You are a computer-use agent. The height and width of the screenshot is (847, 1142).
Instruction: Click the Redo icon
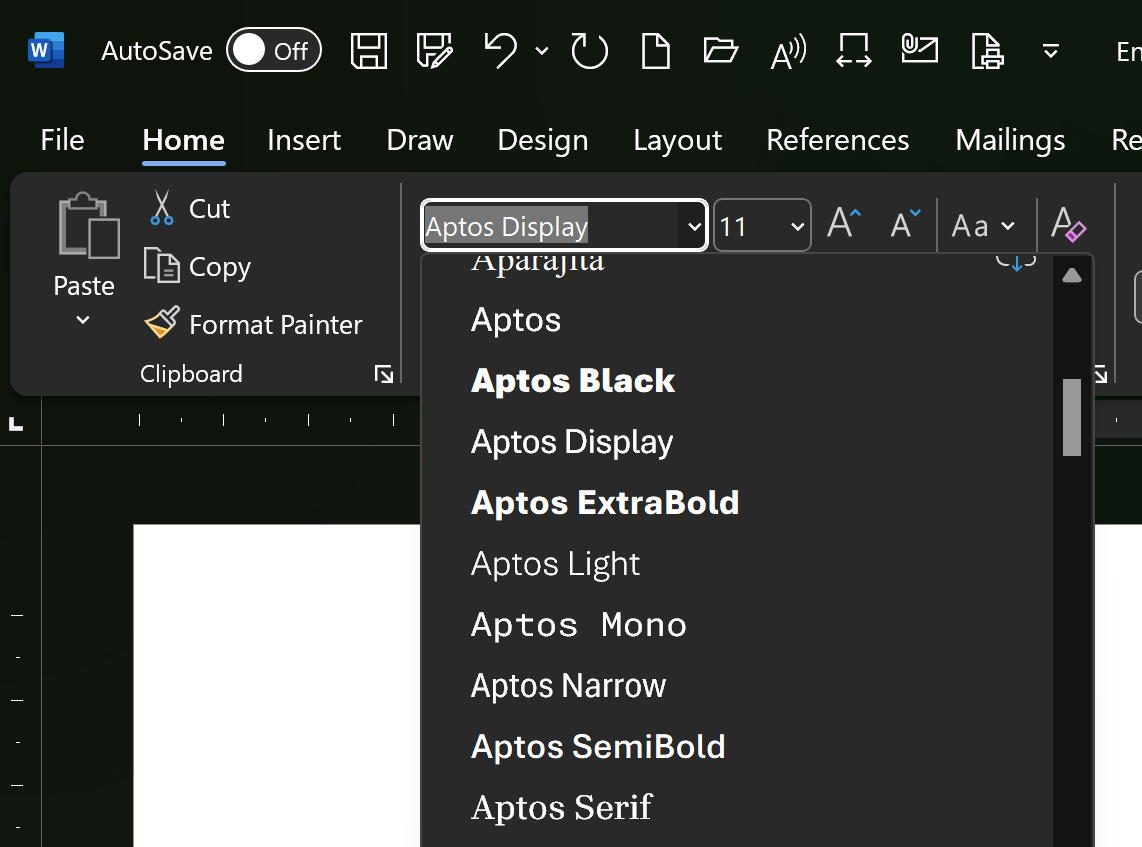(589, 51)
